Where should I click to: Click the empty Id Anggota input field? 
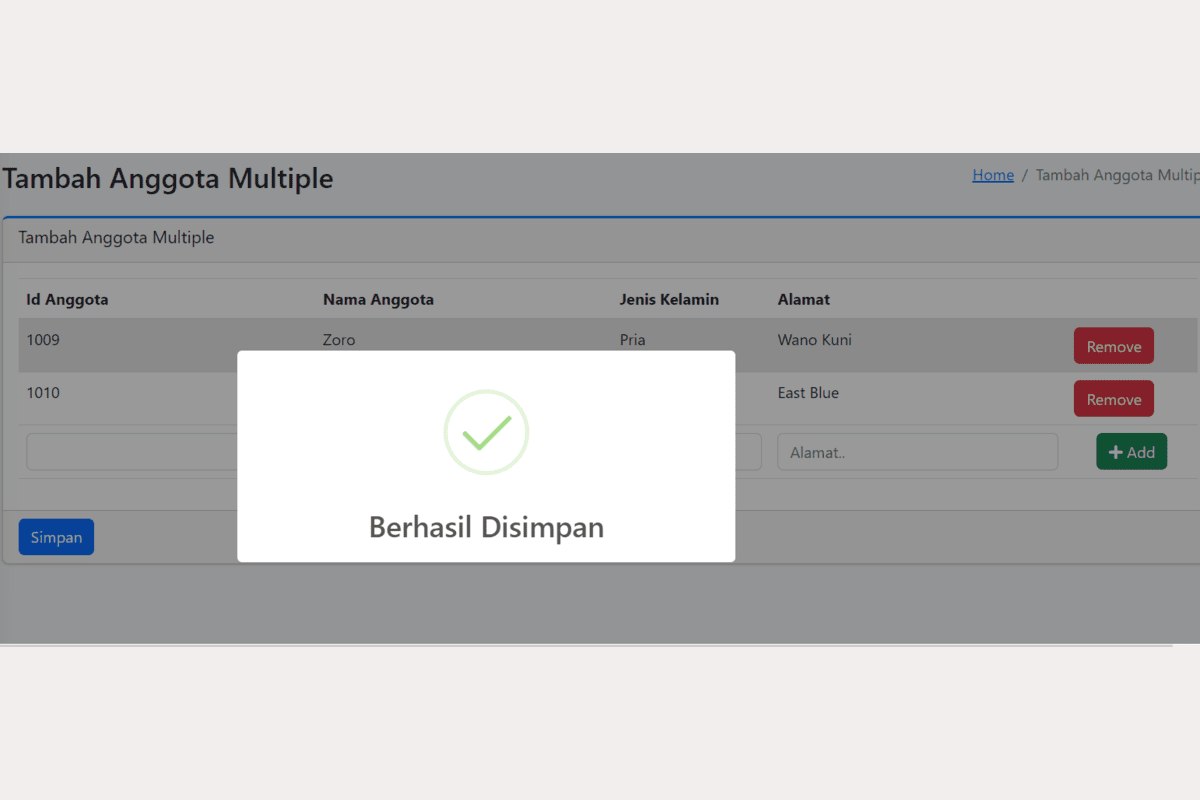coord(132,452)
